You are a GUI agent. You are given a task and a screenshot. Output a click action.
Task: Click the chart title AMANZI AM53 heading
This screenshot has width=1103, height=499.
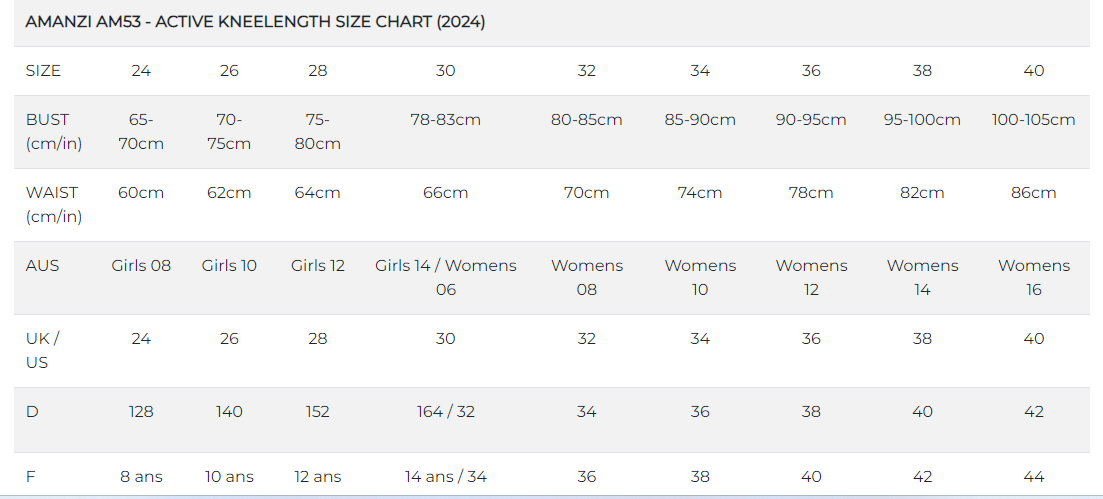(x=255, y=22)
